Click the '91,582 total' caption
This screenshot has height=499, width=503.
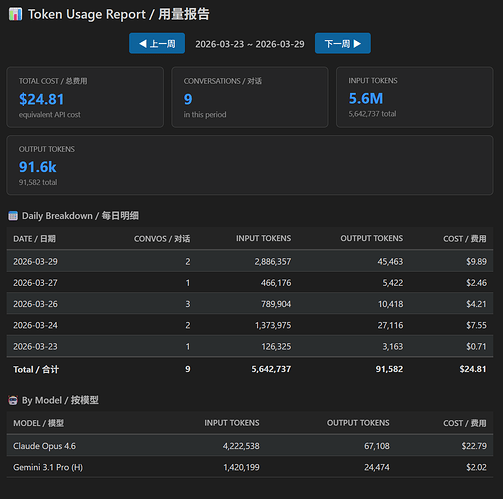coord(38,182)
